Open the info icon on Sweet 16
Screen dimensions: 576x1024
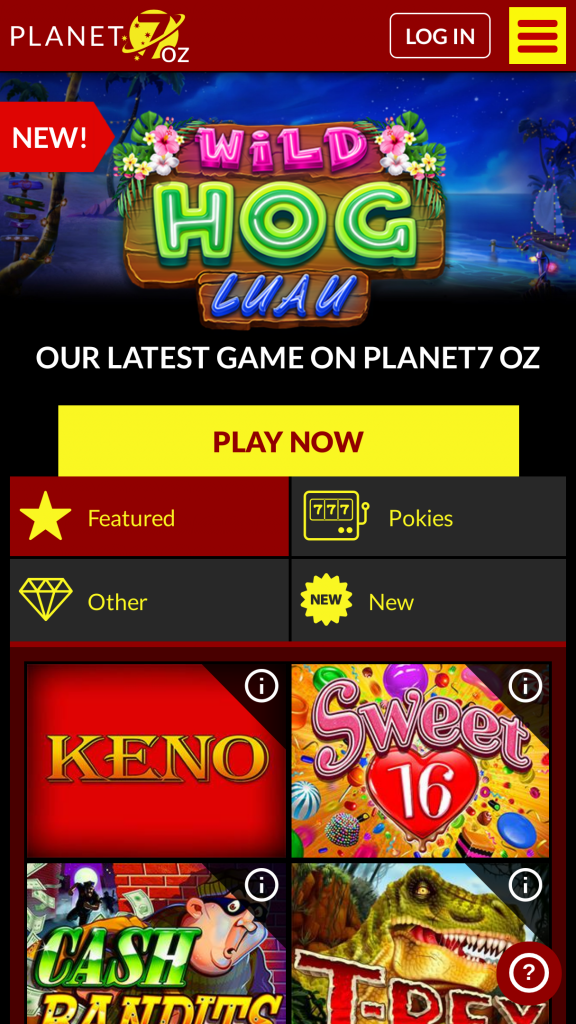[x=526, y=686]
